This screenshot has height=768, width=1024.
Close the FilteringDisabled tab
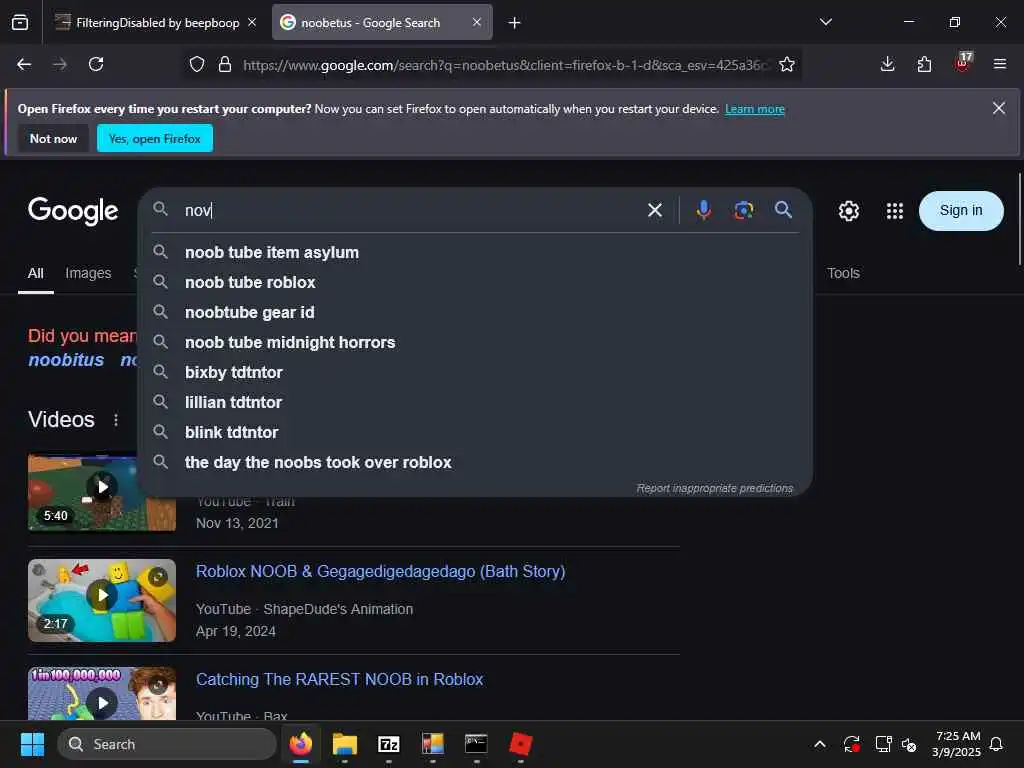click(252, 22)
